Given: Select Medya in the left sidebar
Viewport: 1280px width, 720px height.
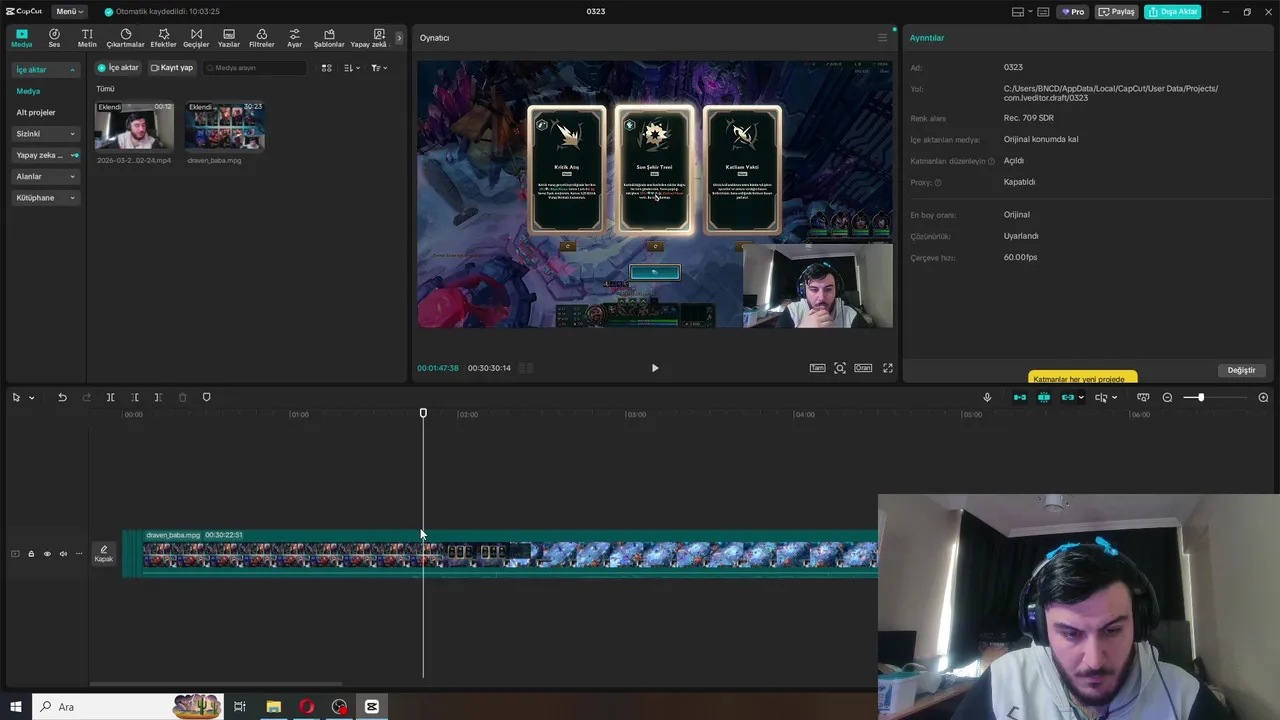Looking at the screenshot, I should click(x=28, y=91).
